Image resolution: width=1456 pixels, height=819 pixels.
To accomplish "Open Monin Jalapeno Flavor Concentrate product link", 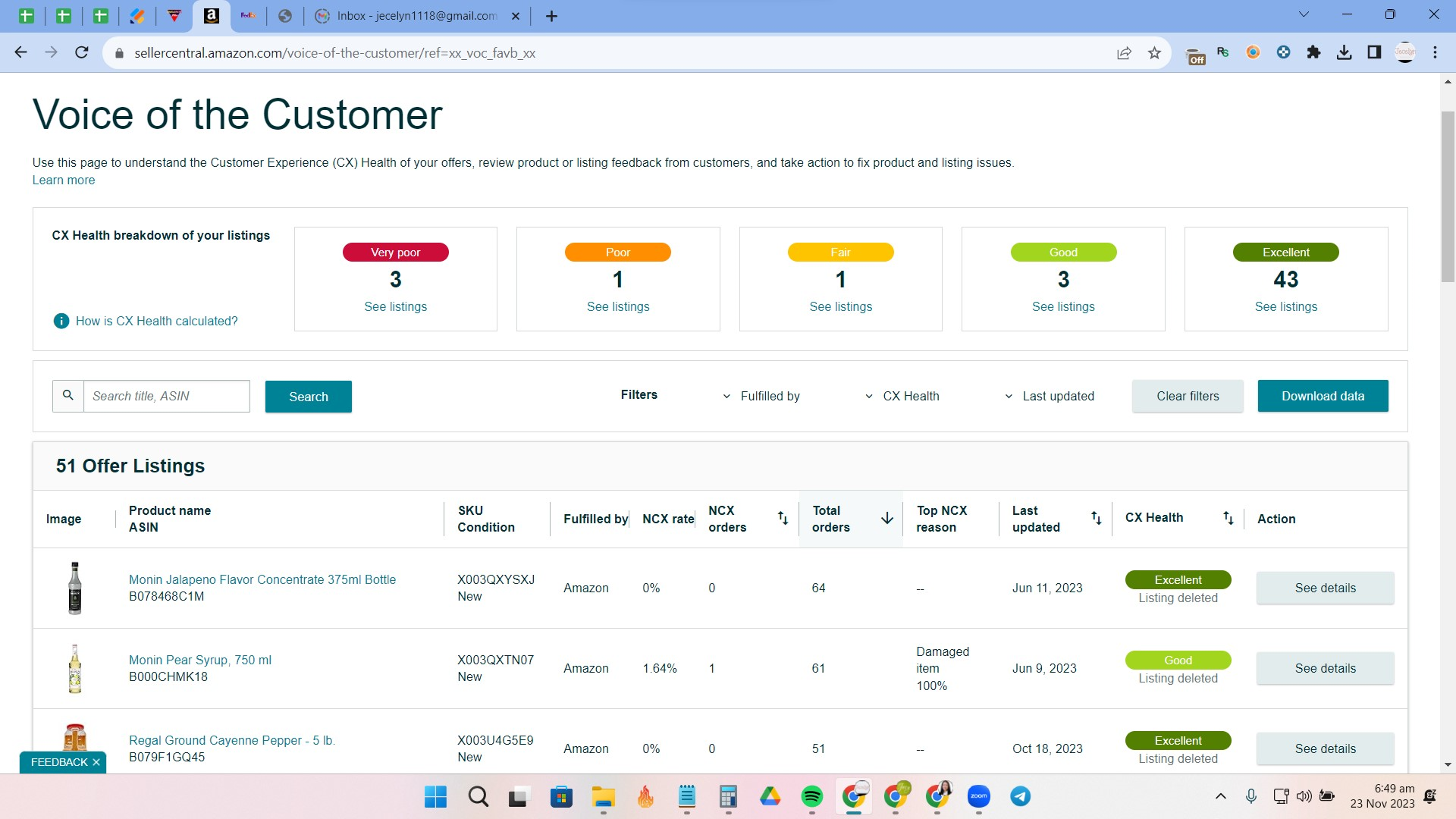I will click(x=262, y=579).
